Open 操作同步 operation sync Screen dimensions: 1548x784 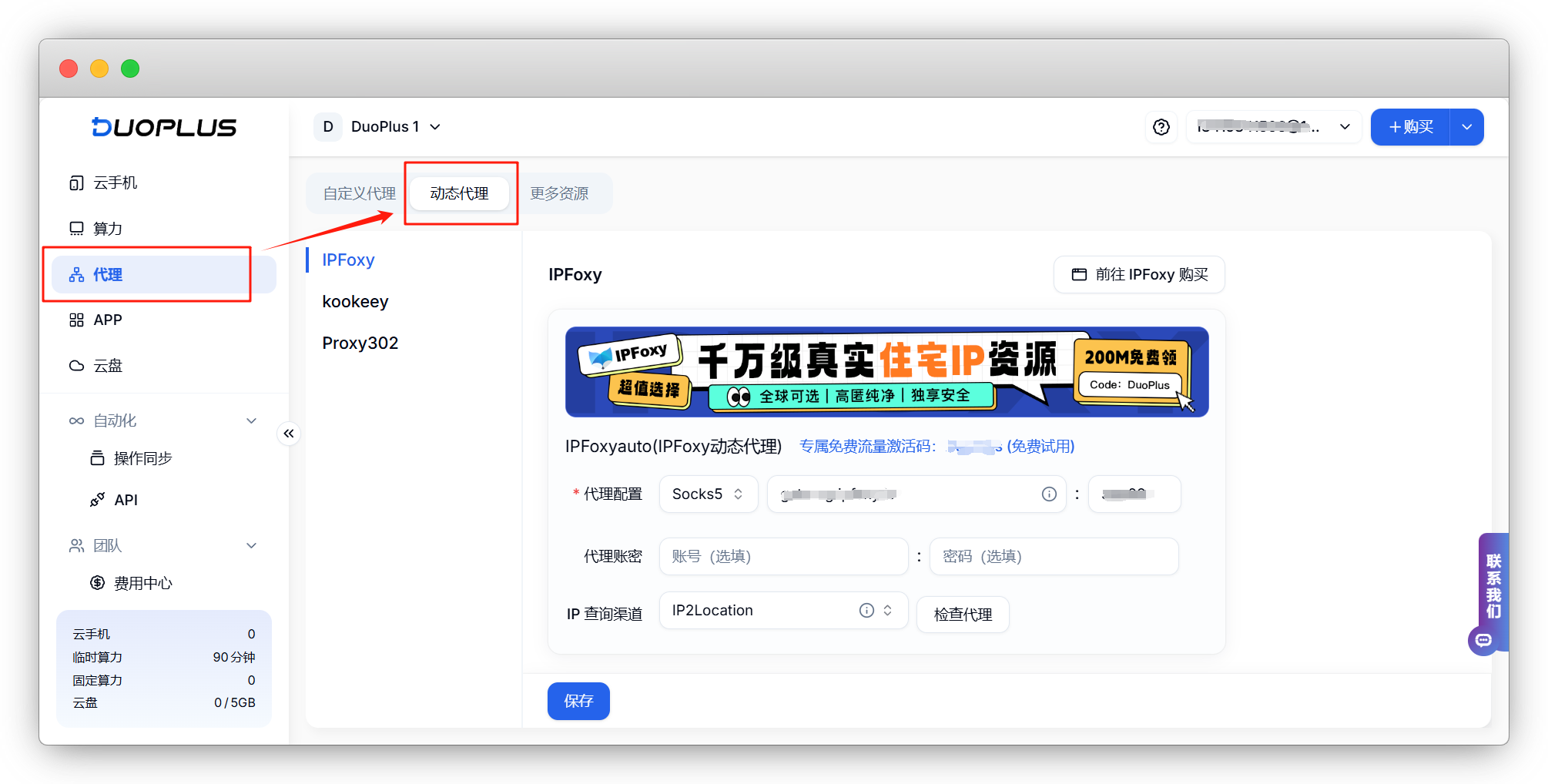click(142, 458)
